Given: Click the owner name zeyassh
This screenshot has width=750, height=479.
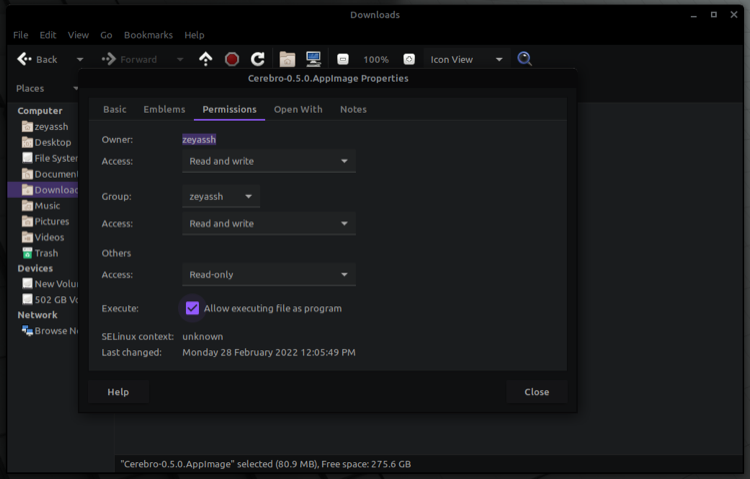Looking at the screenshot, I should pos(199,139).
